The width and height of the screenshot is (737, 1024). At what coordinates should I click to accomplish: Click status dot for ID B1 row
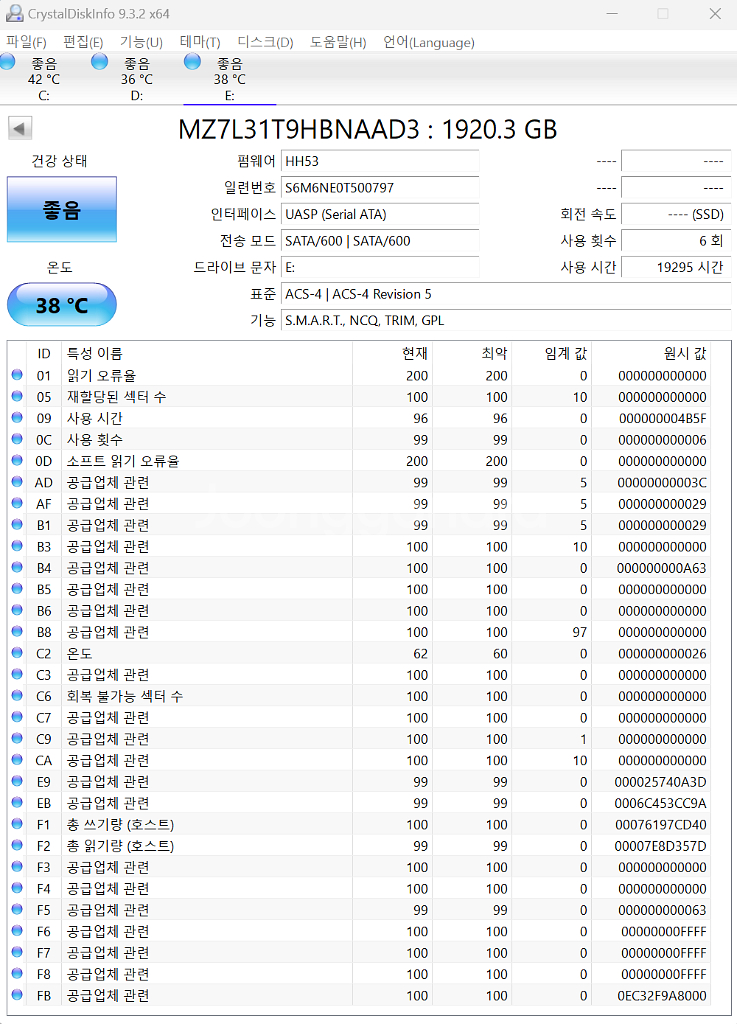(x=17, y=524)
